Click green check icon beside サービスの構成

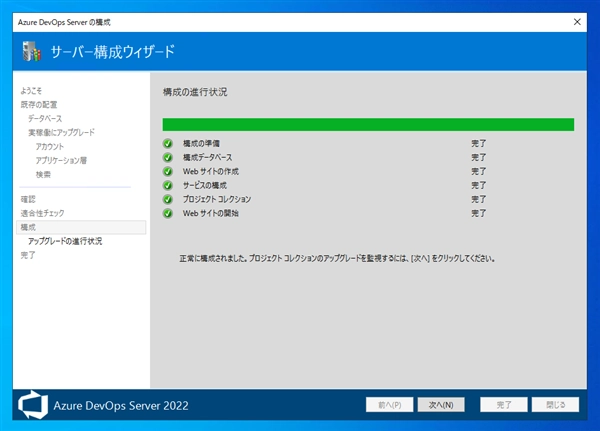[x=168, y=185]
